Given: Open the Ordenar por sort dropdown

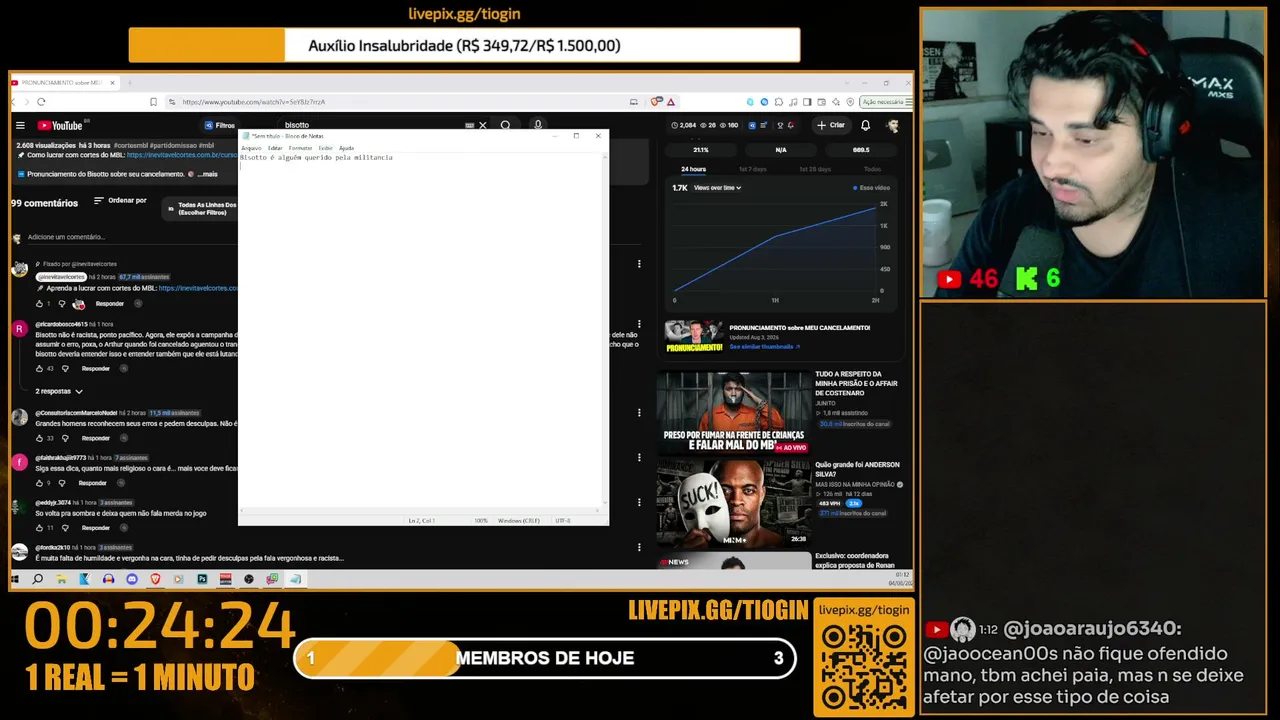Looking at the screenshot, I should 120,201.
